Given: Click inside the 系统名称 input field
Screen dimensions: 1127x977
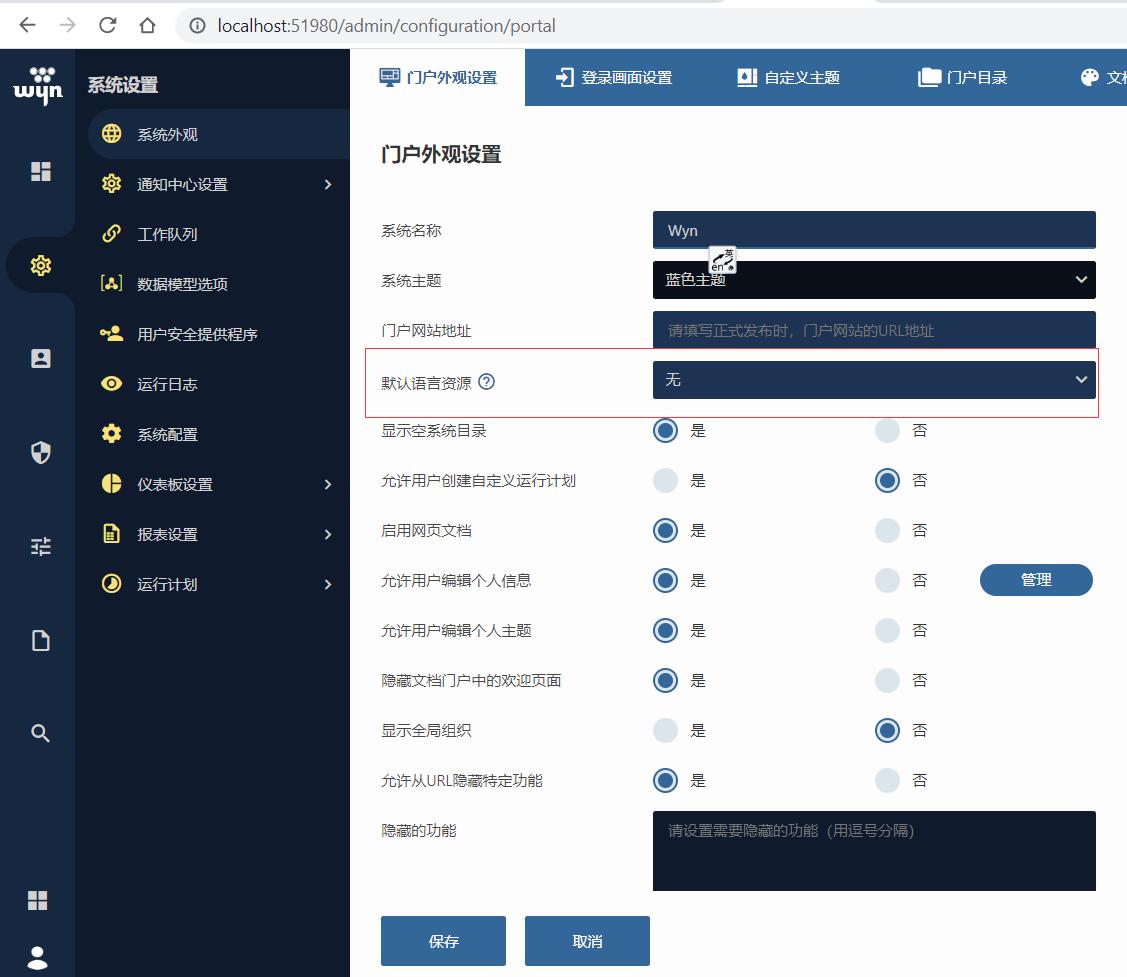Looking at the screenshot, I should coord(874,230).
